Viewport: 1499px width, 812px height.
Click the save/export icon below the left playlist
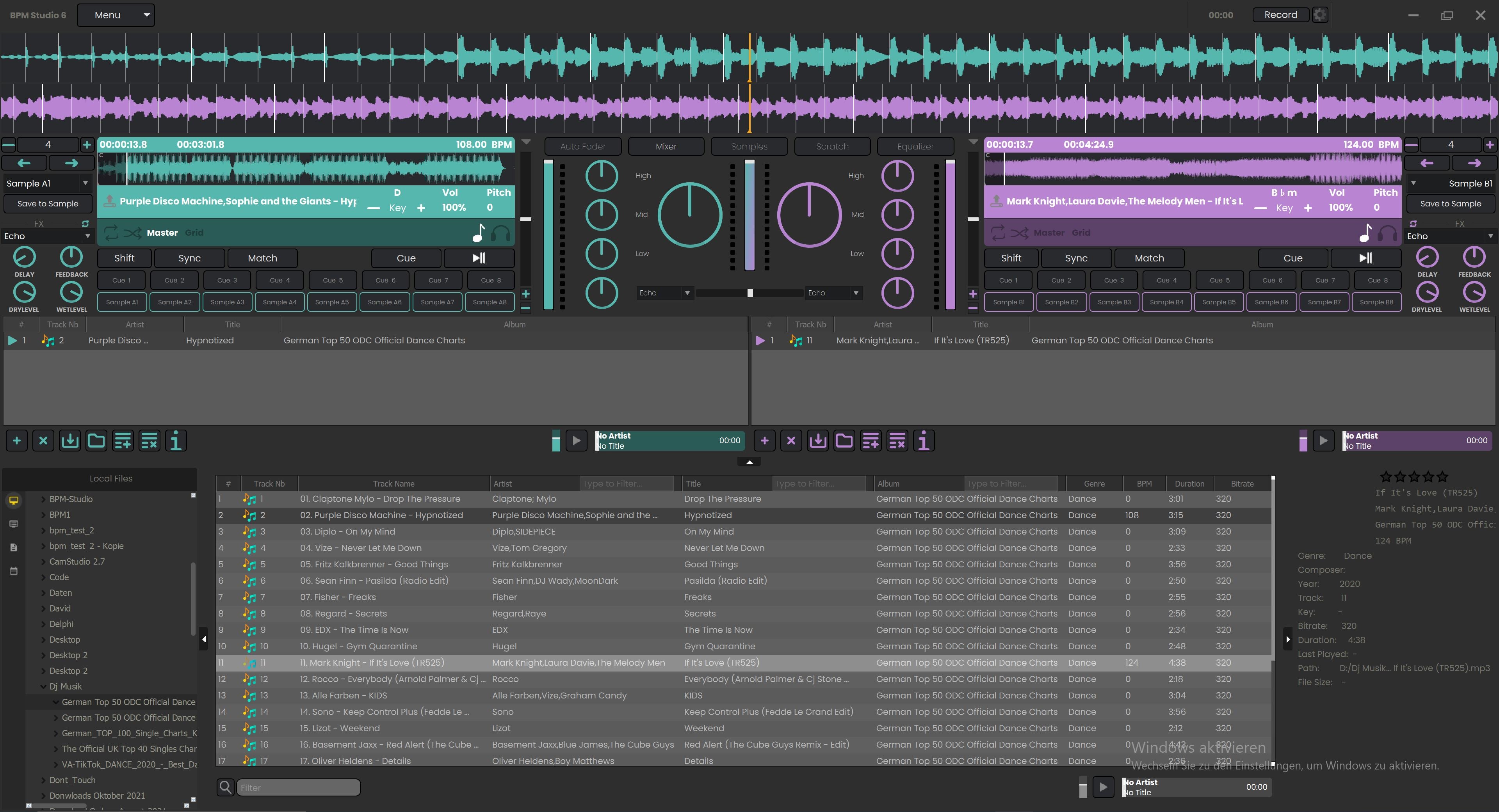pos(70,440)
